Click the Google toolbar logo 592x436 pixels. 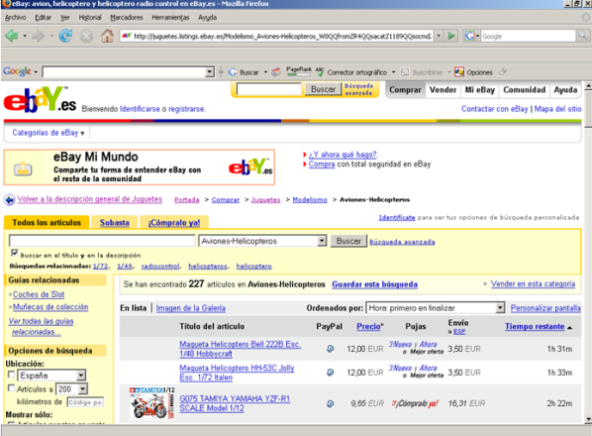click(x=17, y=71)
